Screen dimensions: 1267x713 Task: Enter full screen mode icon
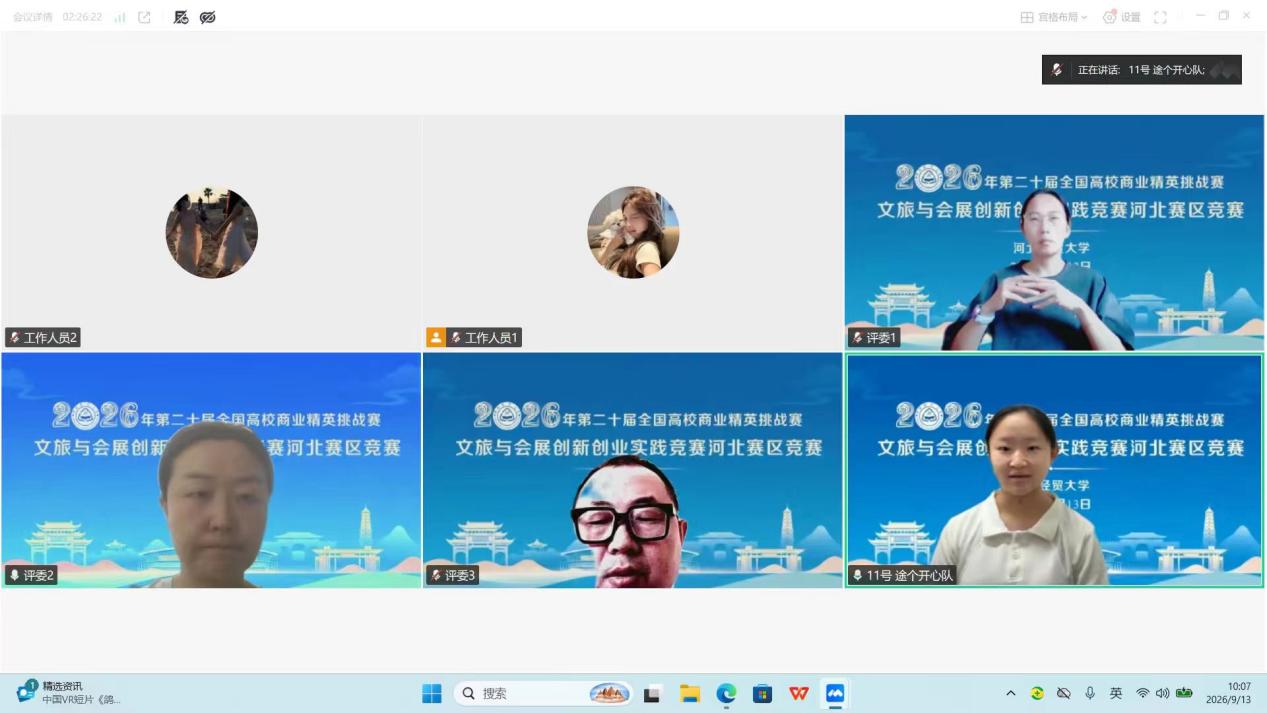pos(1160,17)
